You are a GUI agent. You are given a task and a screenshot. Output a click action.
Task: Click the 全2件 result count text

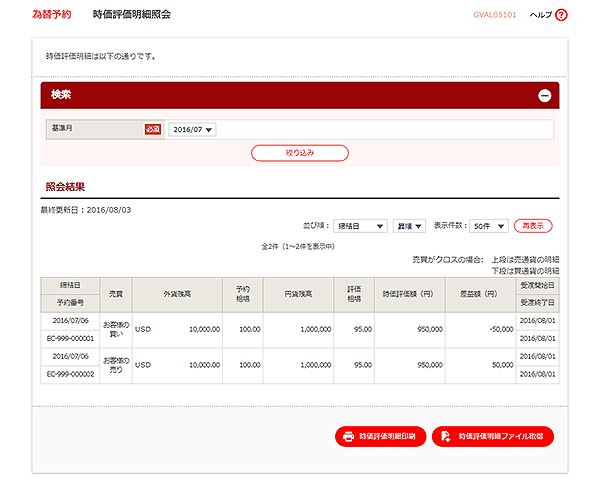[x=298, y=247]
